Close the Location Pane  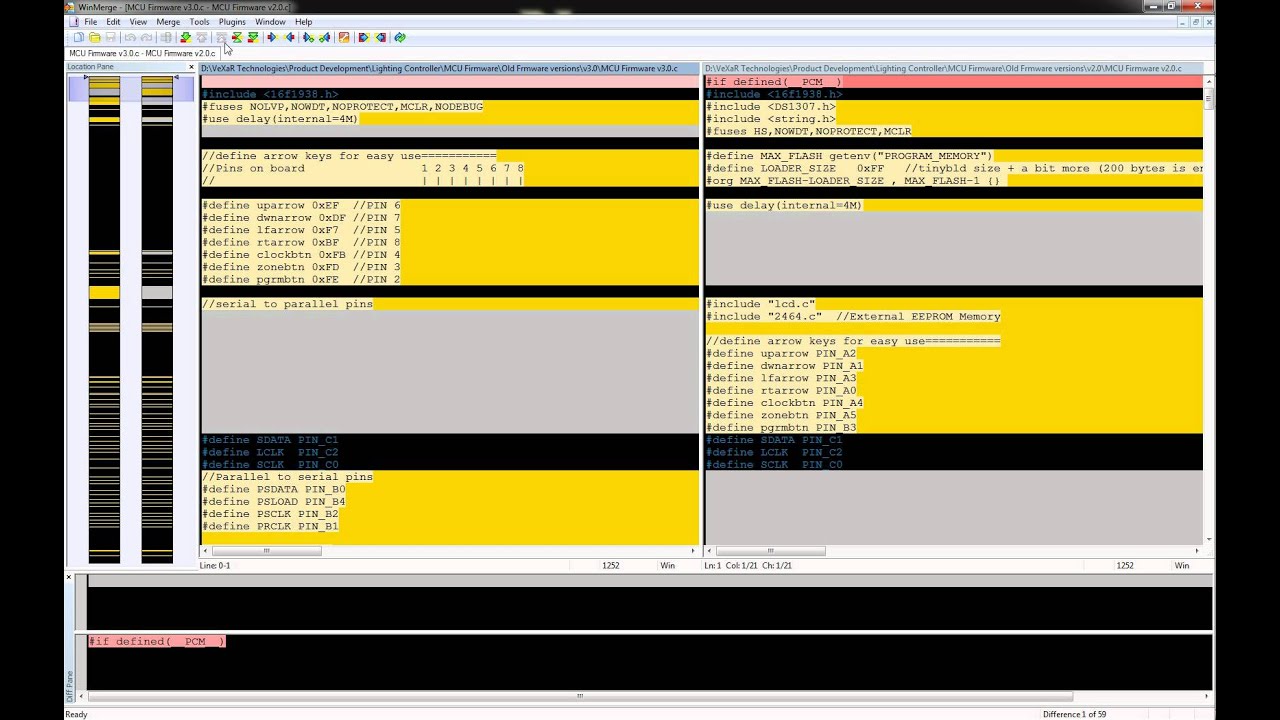point(191,67)
